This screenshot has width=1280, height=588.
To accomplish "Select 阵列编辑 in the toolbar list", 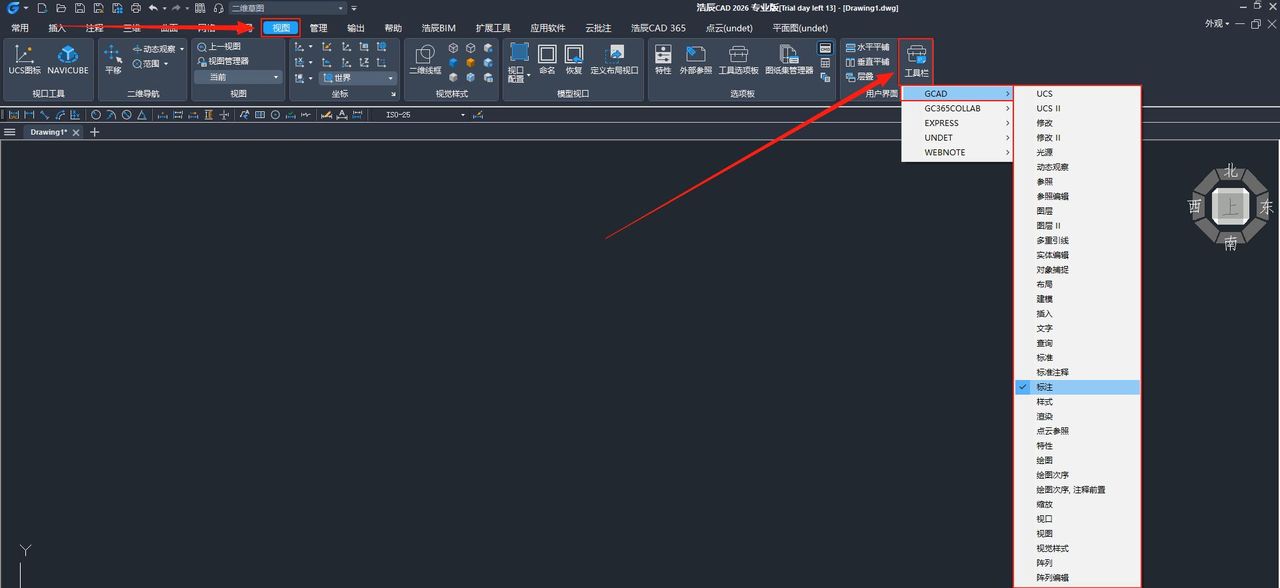I will [1078, 578].
